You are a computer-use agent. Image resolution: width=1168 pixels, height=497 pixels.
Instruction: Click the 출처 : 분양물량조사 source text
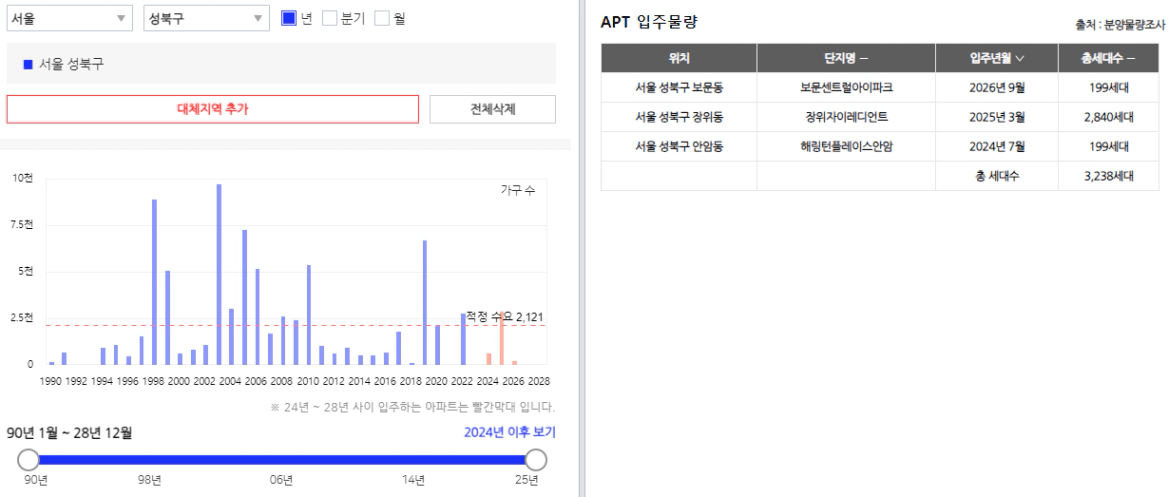[1120, 25]
